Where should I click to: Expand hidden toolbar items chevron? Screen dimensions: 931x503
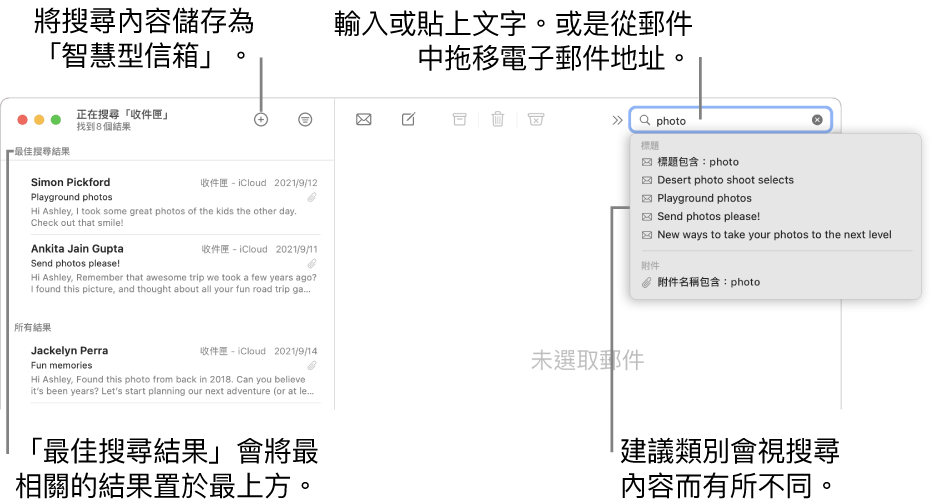point(617,121)
